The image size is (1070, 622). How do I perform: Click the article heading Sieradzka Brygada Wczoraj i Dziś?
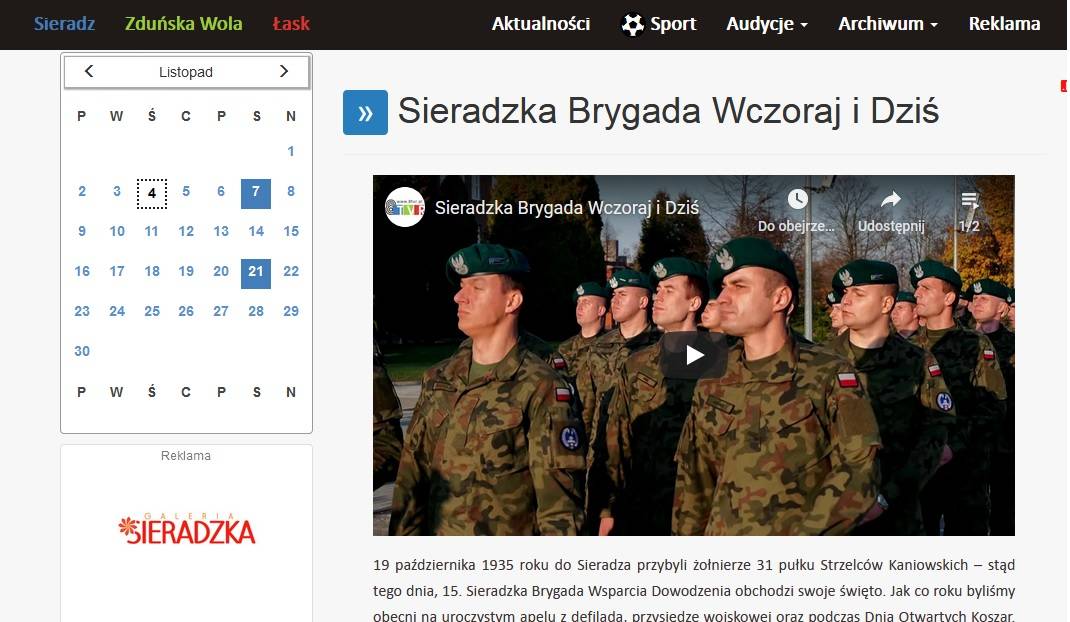pyautogui.click(x=668, y=111)
